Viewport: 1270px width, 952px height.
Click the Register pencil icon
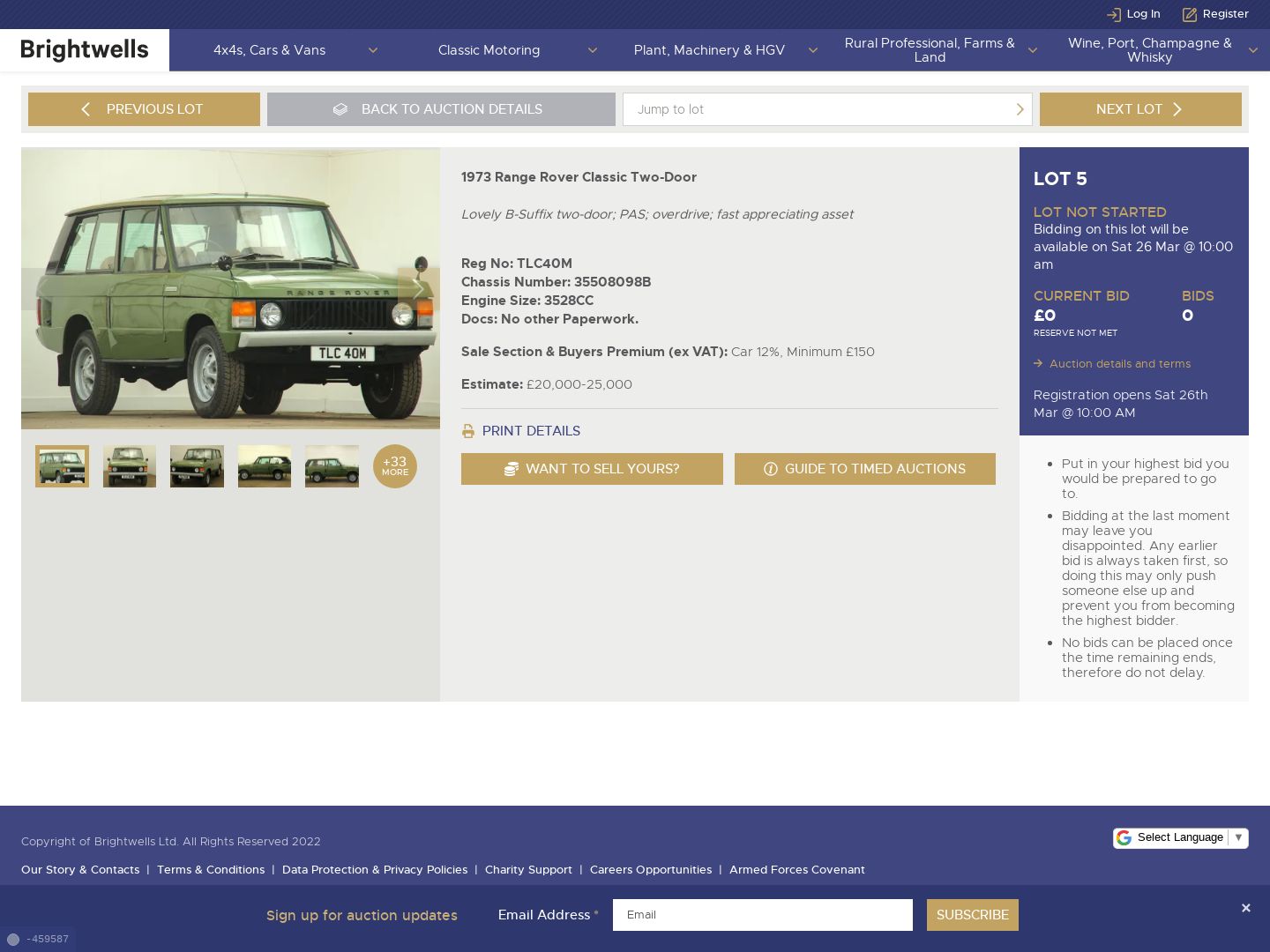[x=1190, y=14]
